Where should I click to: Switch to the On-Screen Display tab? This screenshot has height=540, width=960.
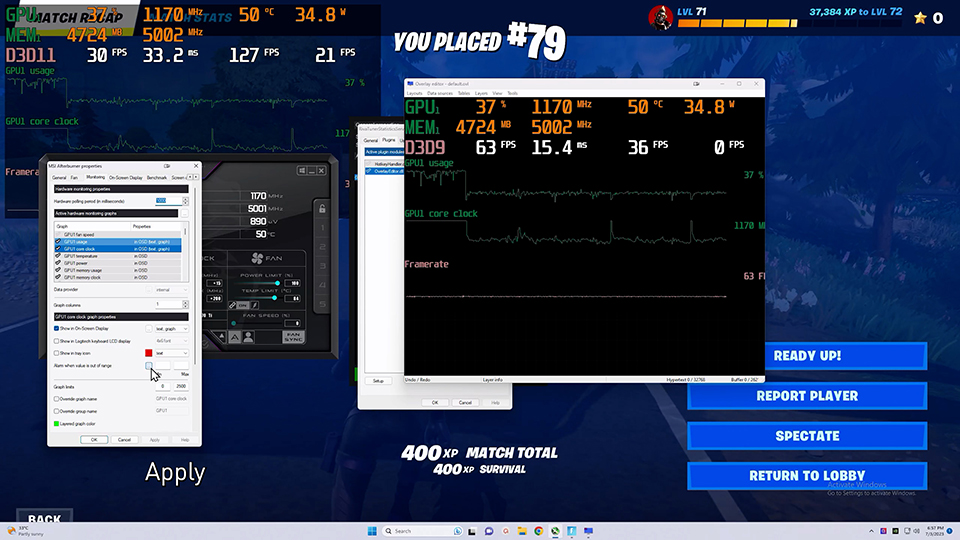pos(126,178)
